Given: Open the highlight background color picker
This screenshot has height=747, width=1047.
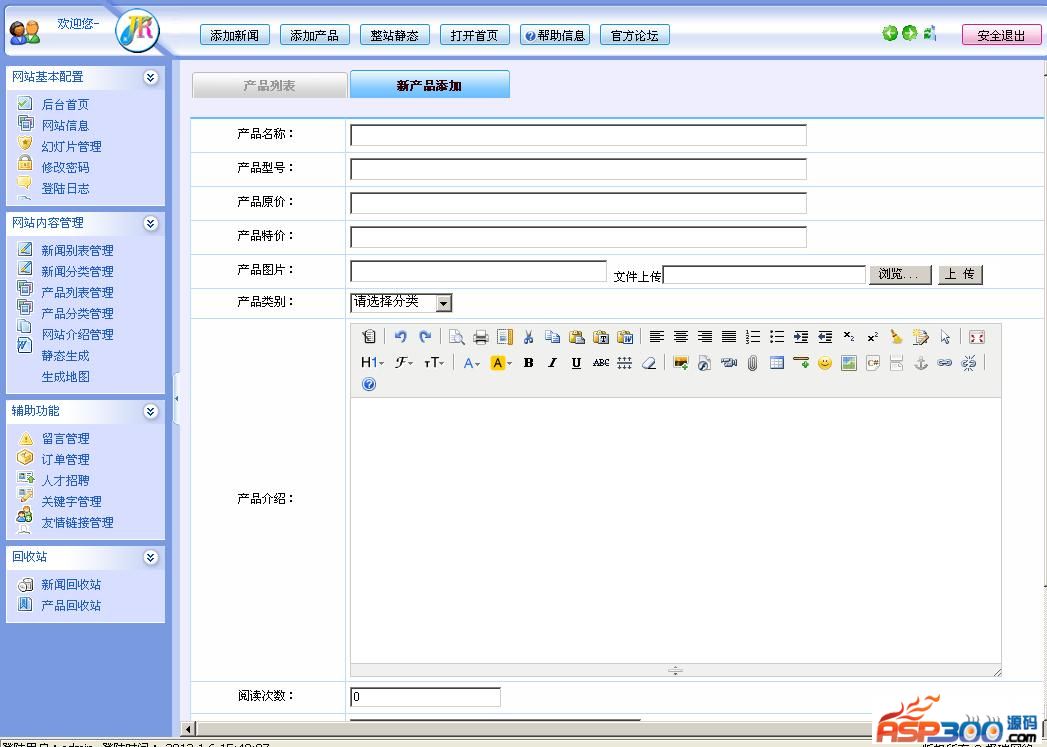Looking at the screenshot, I should 501,363.
